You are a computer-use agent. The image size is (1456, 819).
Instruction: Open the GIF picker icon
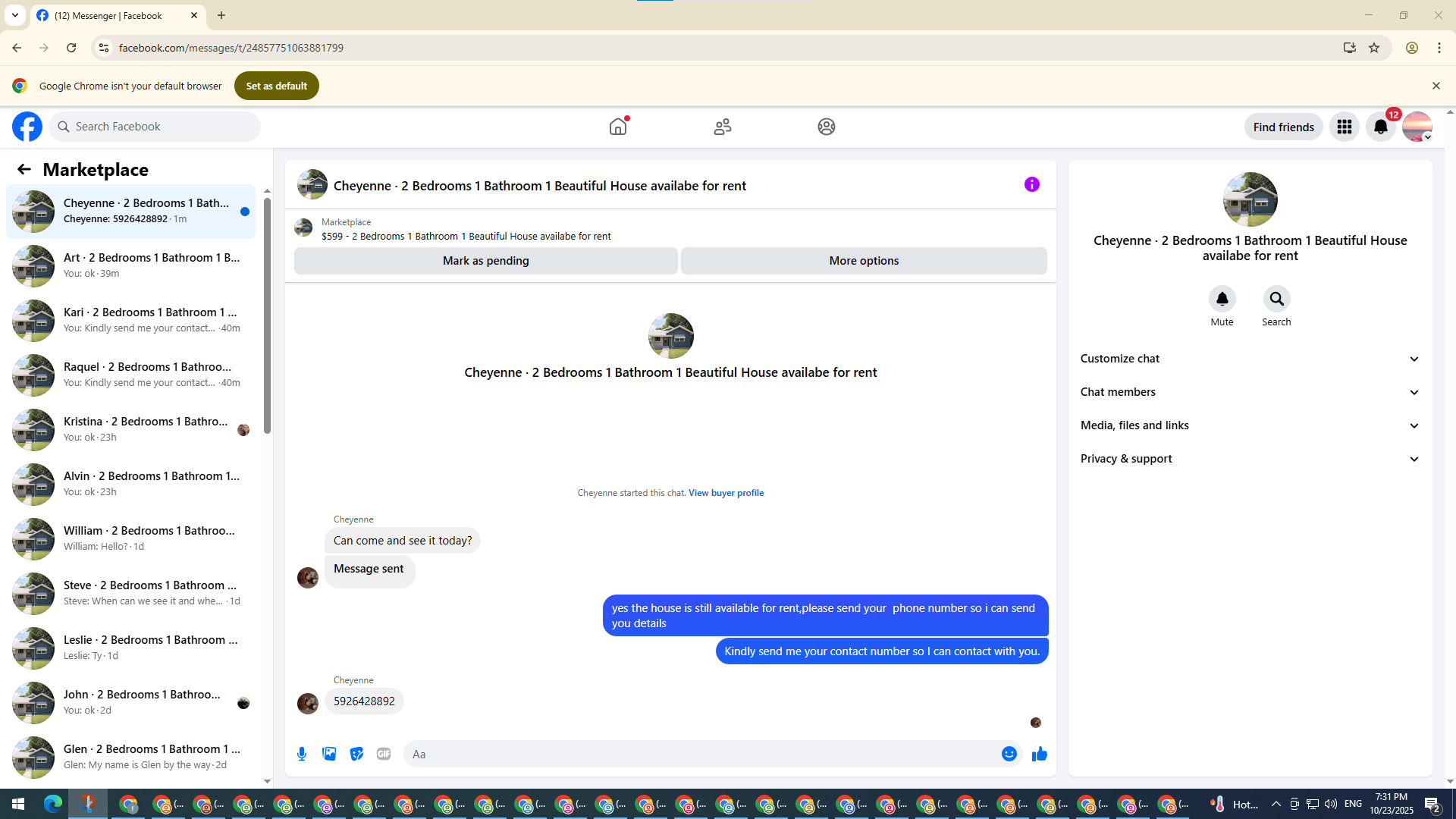point(384,754)
